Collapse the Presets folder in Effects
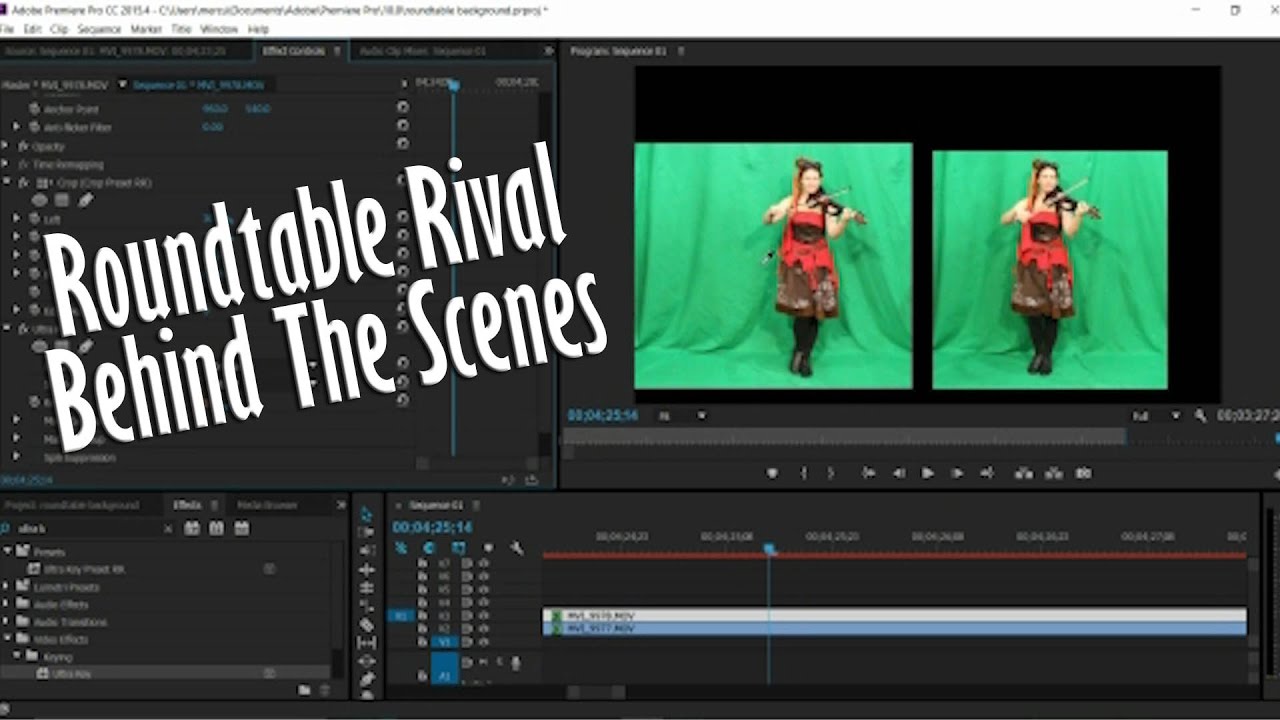 point(7,551)
